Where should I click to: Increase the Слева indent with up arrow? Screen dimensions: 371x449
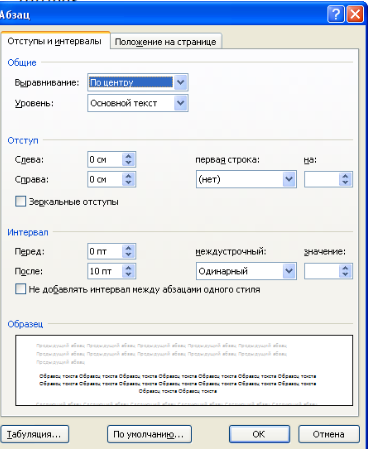pyautogui.click(x=129, y=156)
